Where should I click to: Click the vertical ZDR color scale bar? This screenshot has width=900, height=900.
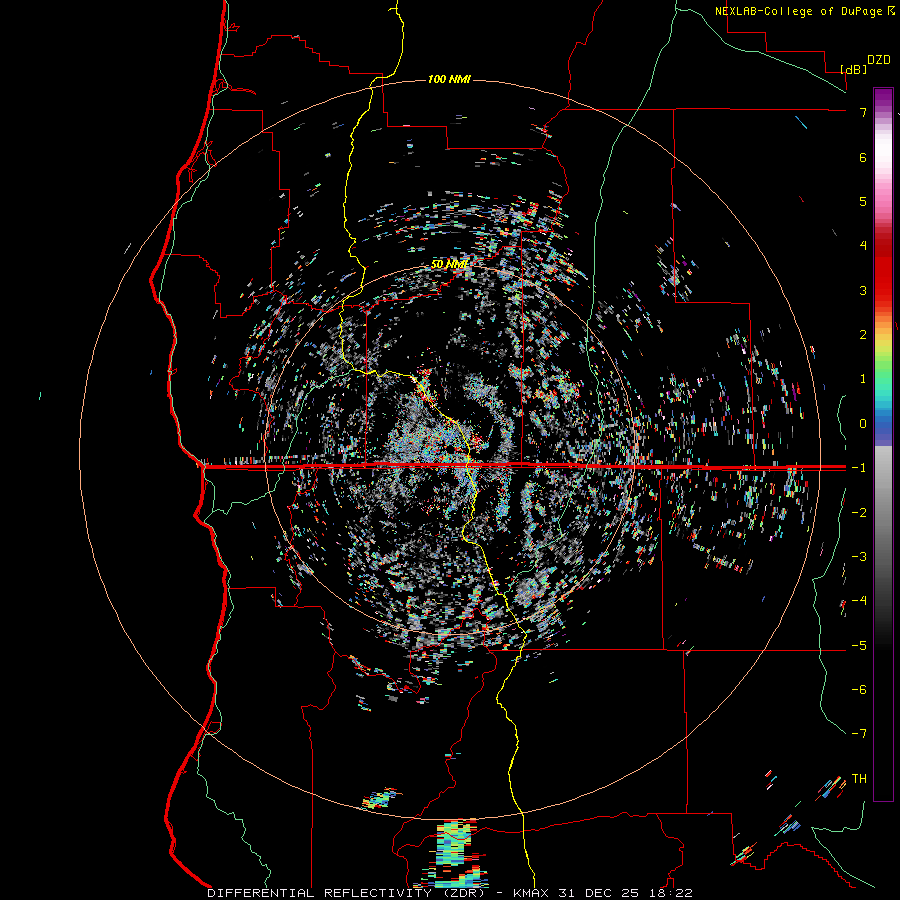(x=883, y=444)
